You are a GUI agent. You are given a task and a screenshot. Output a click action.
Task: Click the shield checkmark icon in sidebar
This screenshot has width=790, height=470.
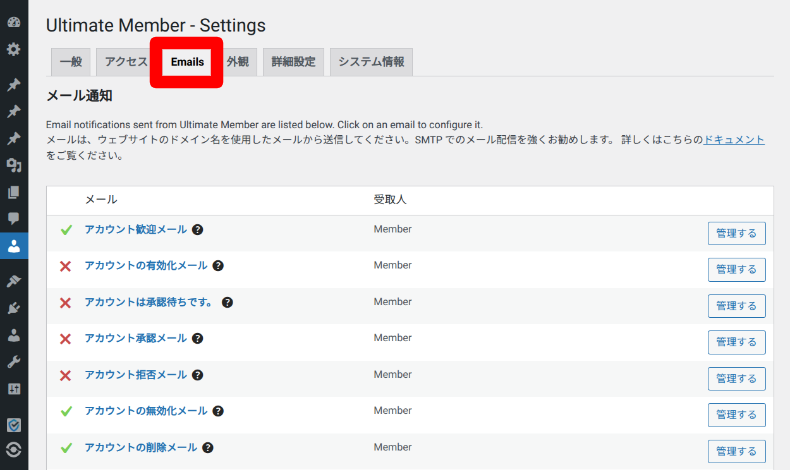click(x=14, y=425)
